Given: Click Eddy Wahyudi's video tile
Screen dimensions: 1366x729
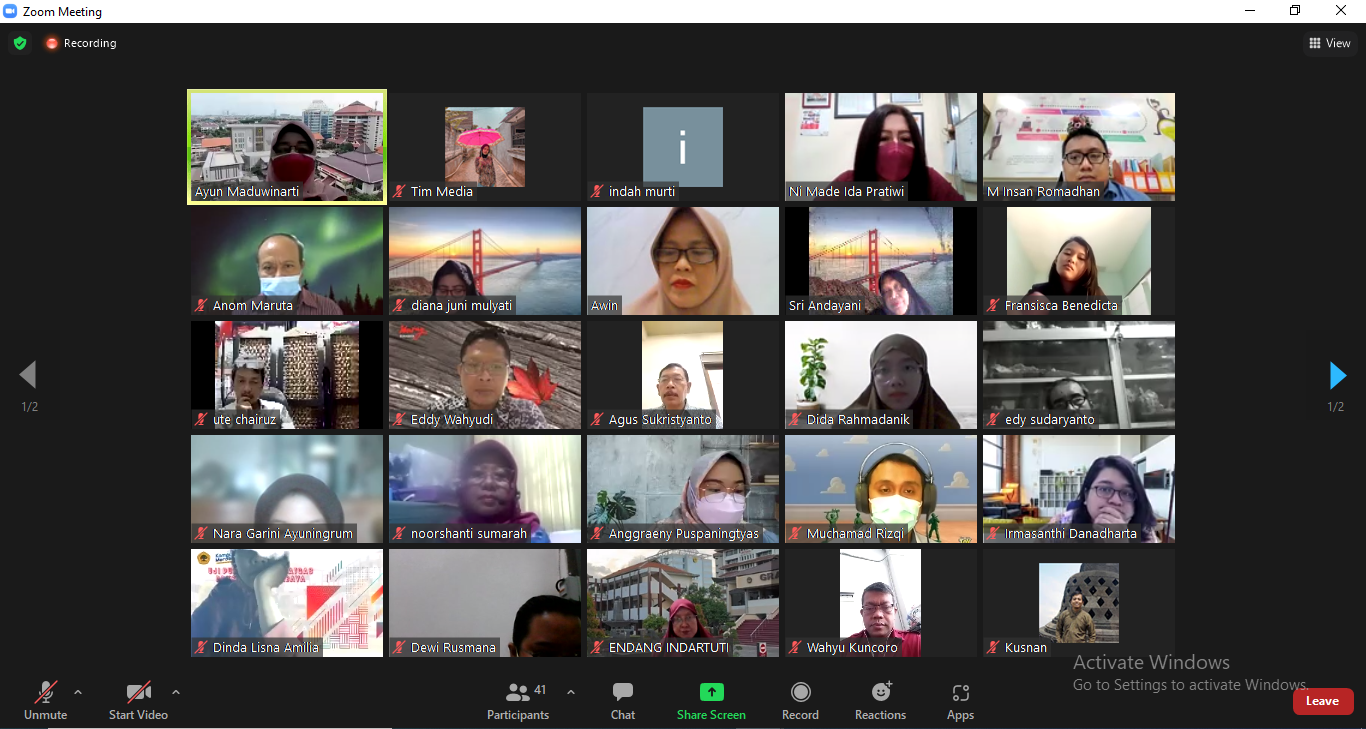Looking at the screenshot, I should point(485,375).
